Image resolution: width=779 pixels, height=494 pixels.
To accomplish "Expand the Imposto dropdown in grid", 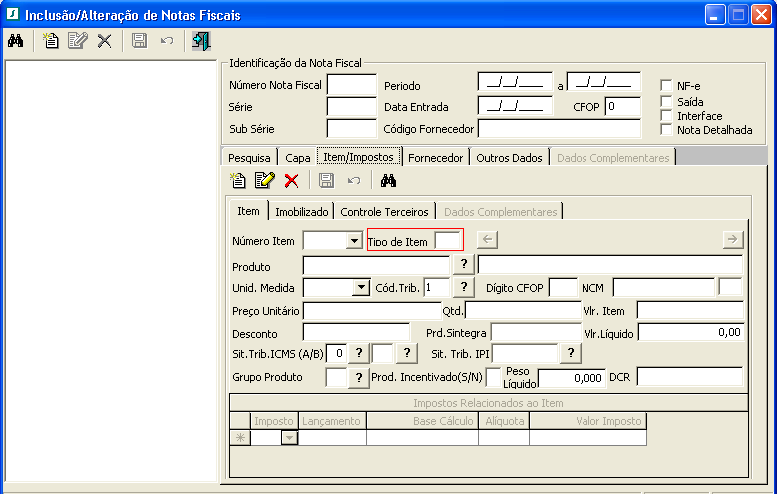I will (289, 438).
